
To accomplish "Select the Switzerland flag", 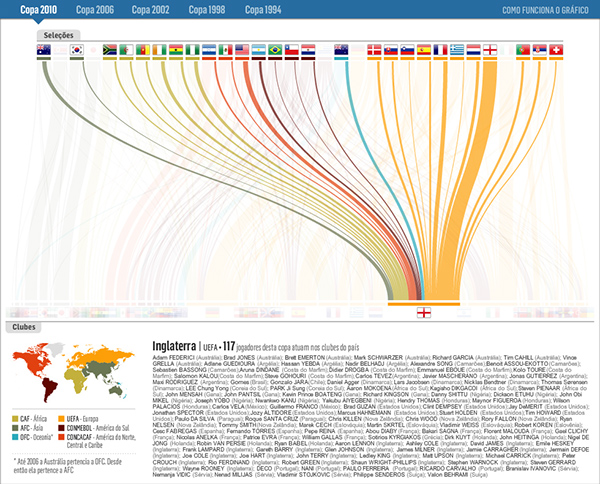I will (556, 50).
